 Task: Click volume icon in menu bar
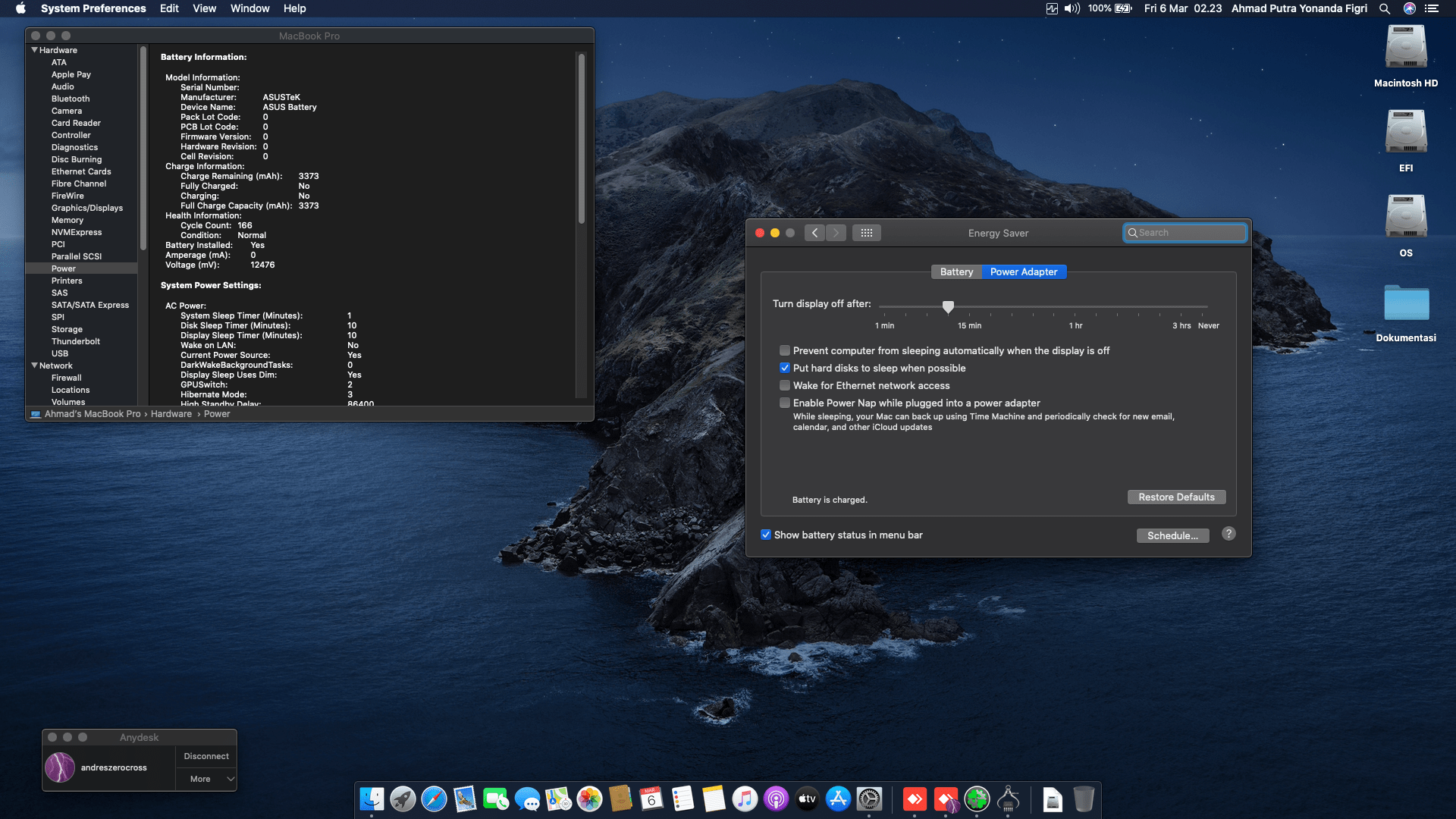click(1072, 8)
